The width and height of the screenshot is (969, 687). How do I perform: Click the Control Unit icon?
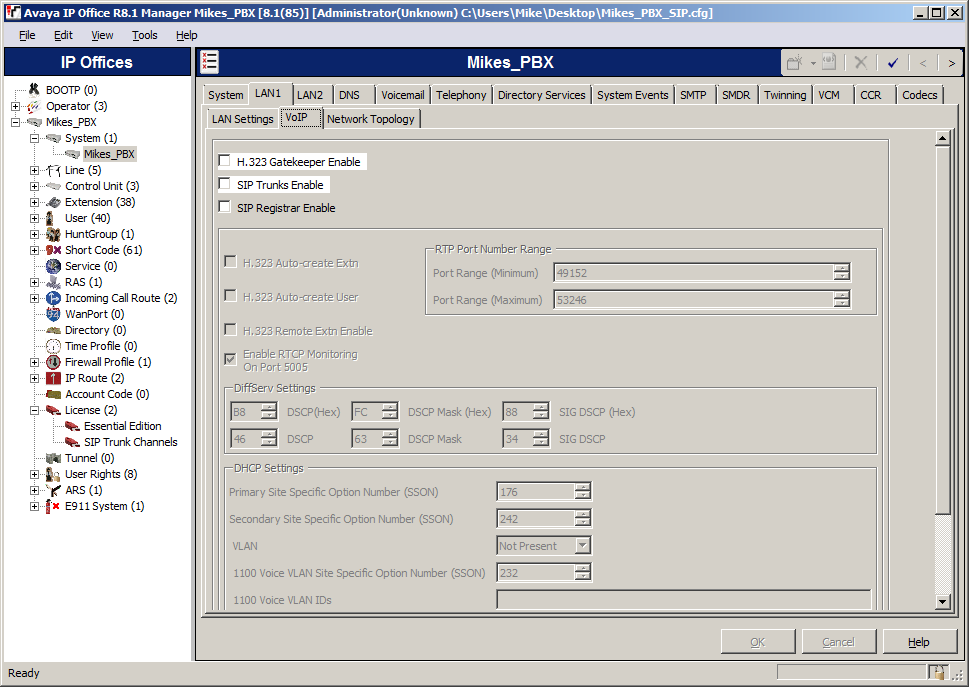coord(54,186)
